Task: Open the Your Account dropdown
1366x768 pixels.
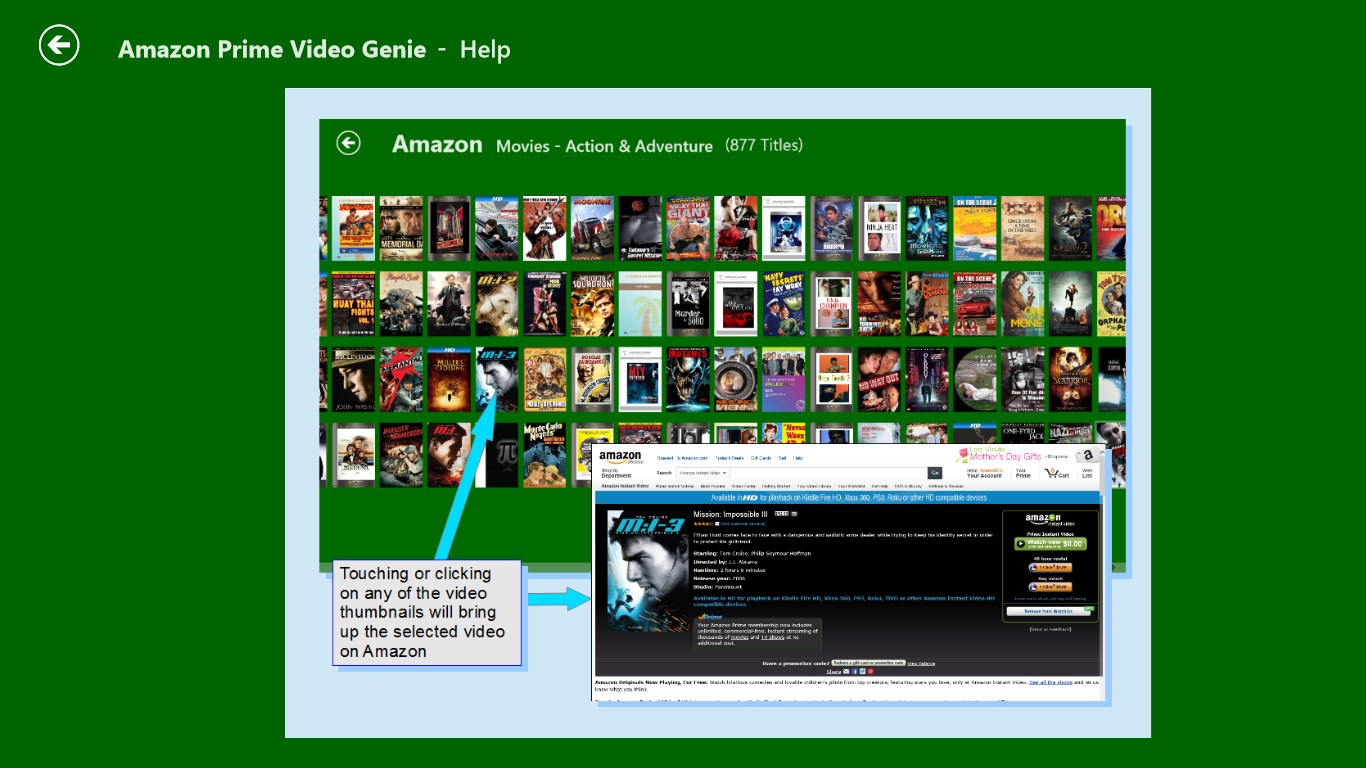Action: click(985, 473)
